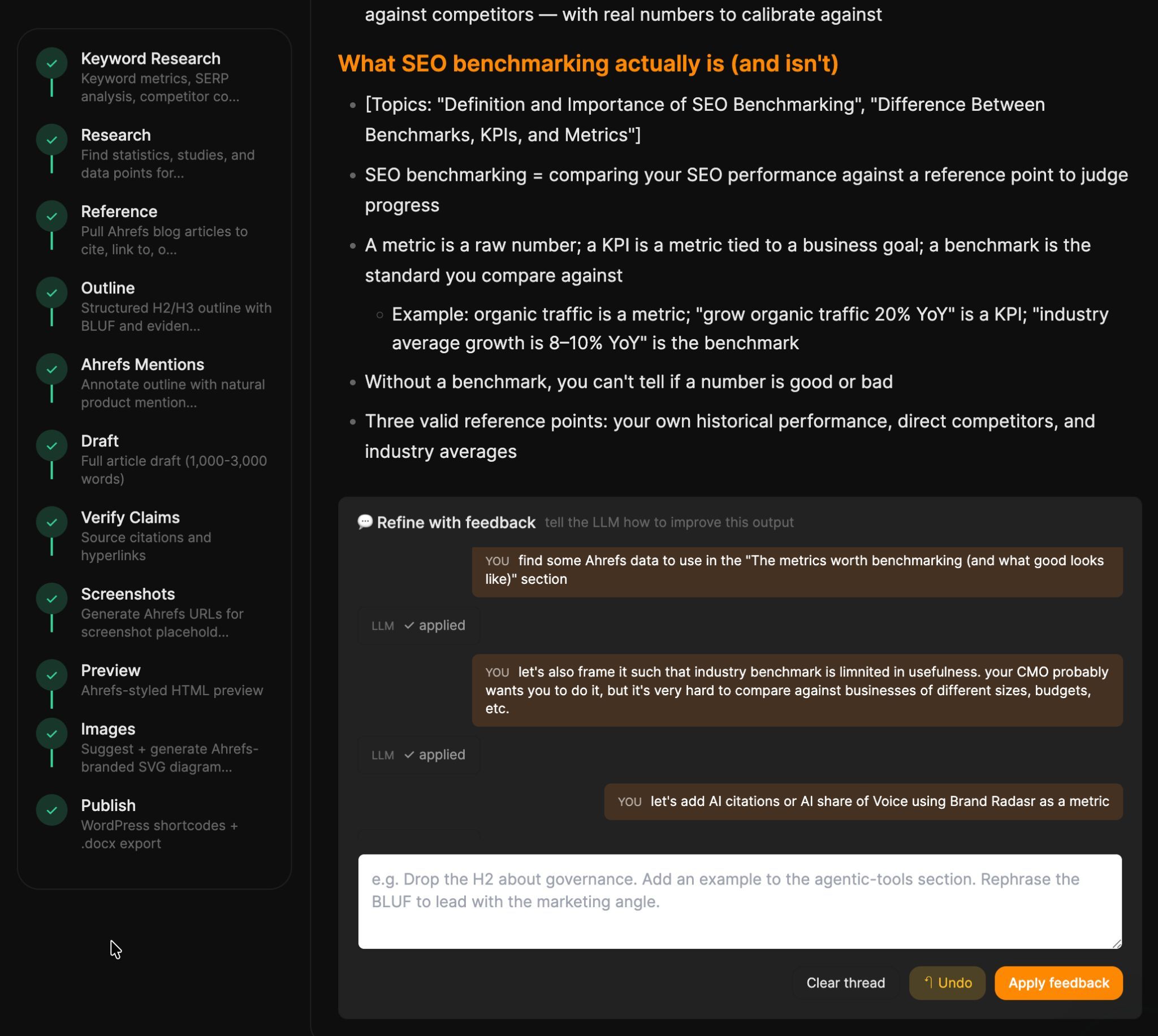Click the Apply feedback button
The image size is (1158, 1036).
coord(1058,983)
